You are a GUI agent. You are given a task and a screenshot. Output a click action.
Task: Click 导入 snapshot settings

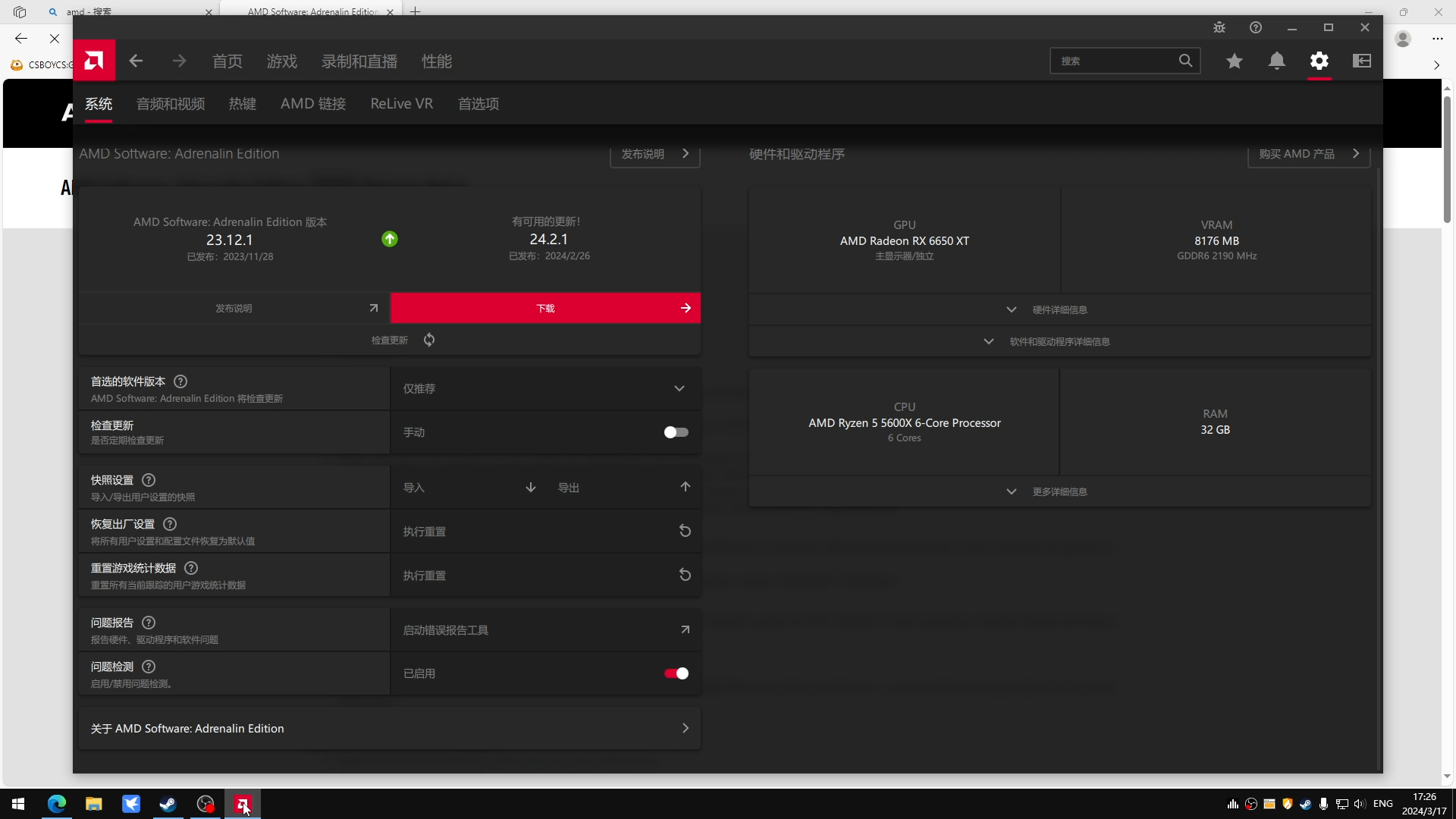[468, 487]
